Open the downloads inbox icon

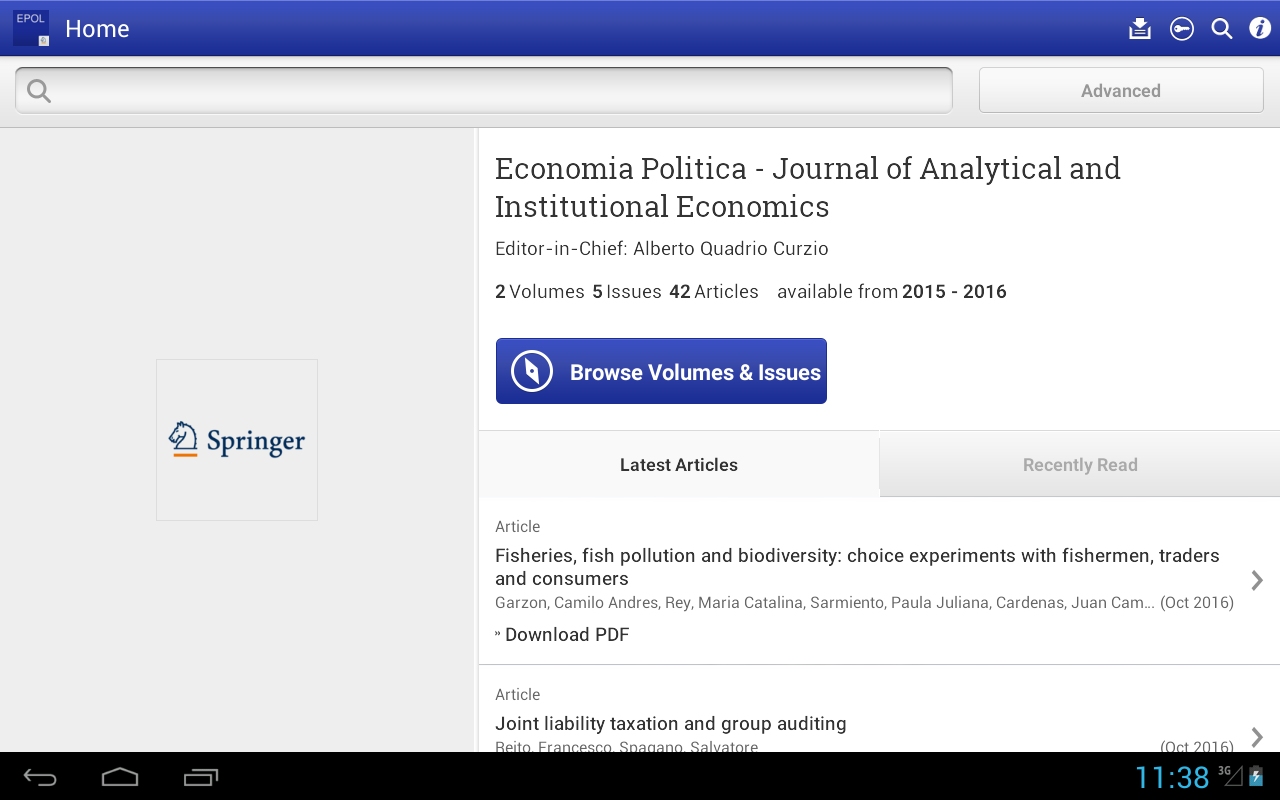point(1140,29)
